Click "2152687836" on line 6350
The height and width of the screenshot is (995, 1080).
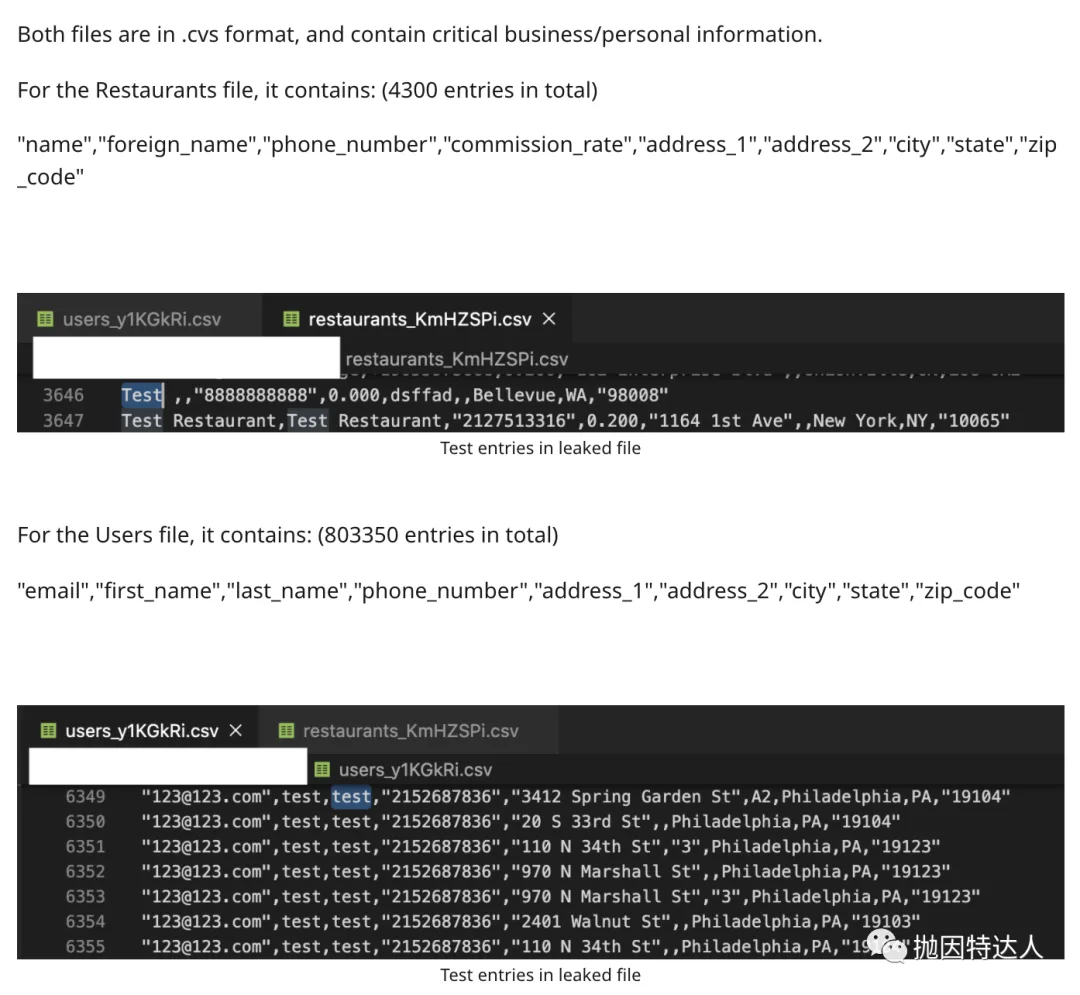point(441,821)
